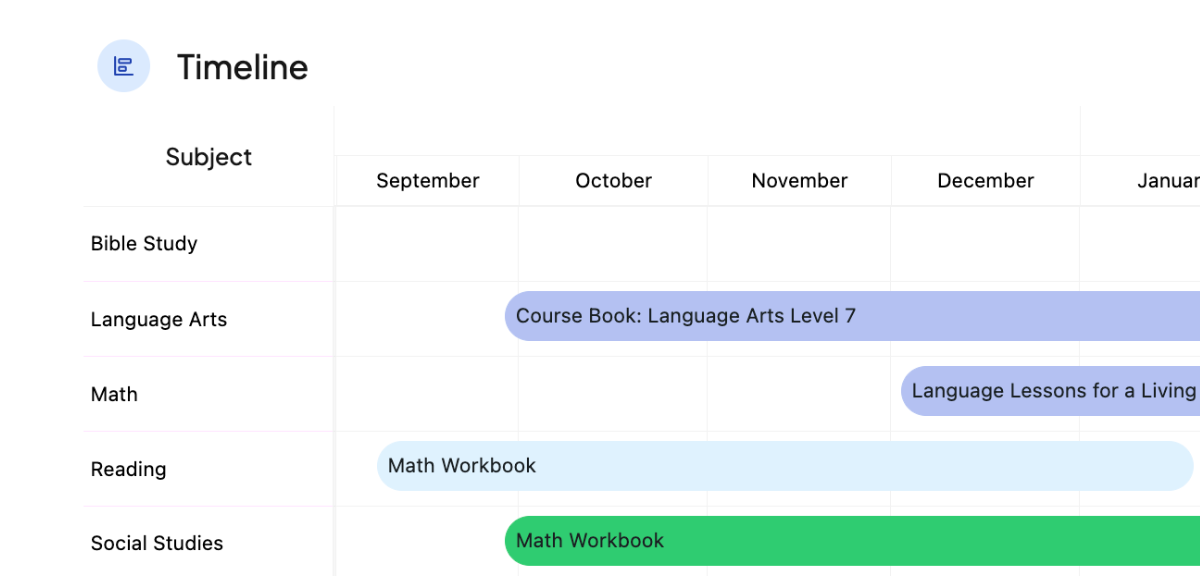
Task: Click the green Math Workbook bar
Action: click(850, 541)
